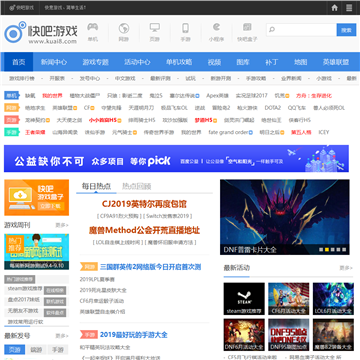Click the 网游 globe icon

pos(124,28)
